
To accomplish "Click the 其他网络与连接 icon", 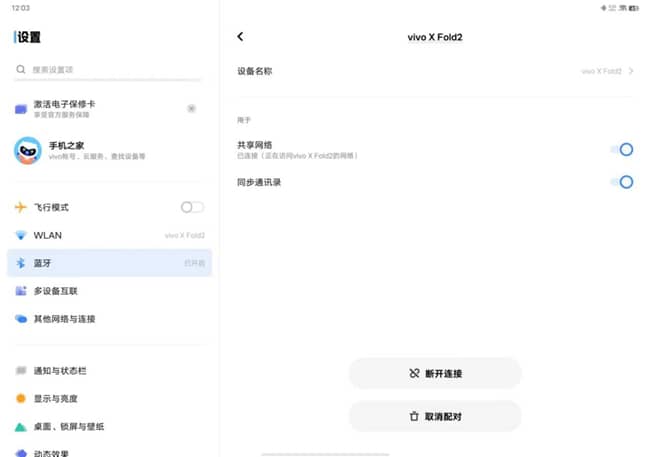I will coord(21,319).
